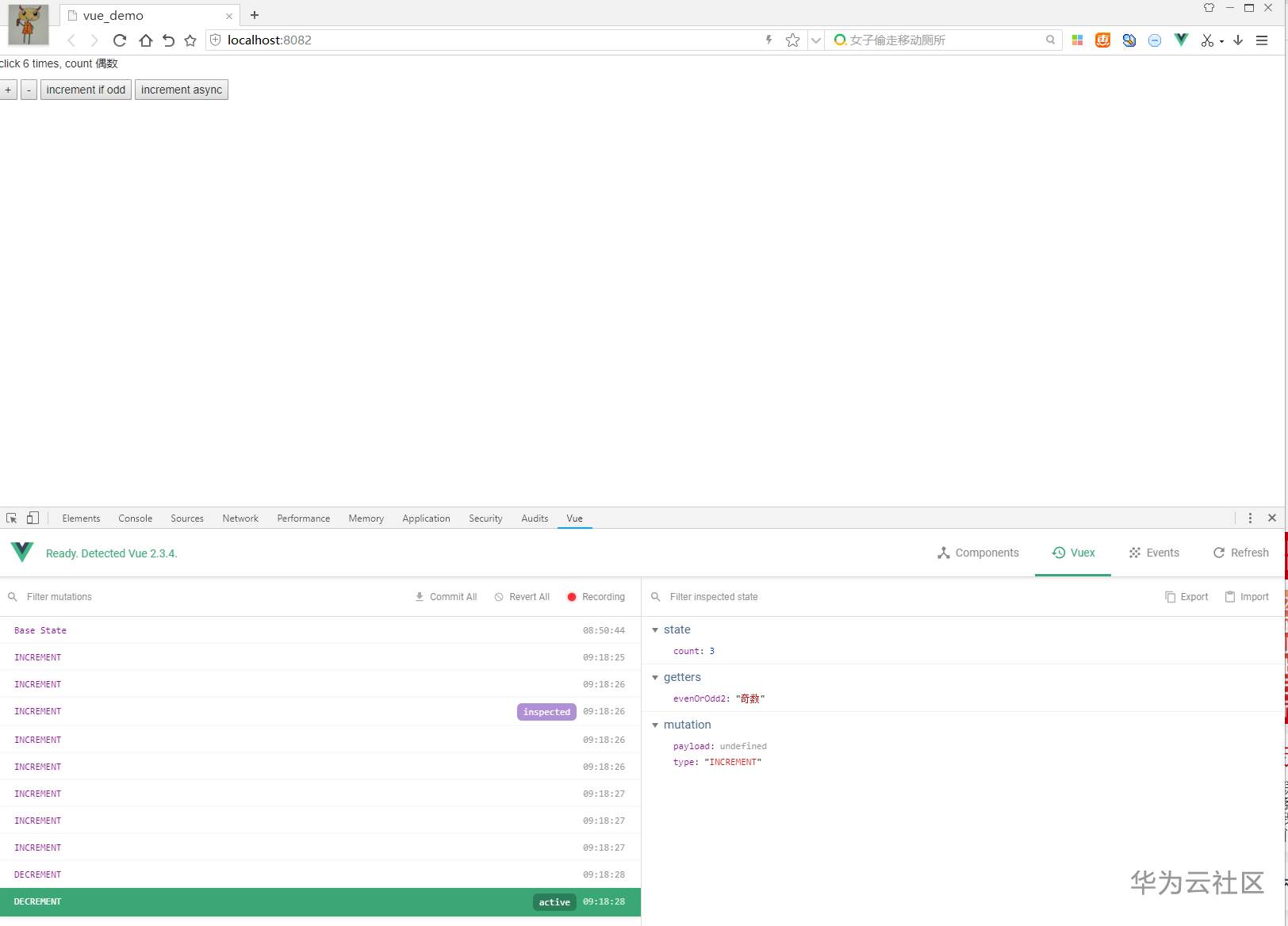Viewport: 1288px width, 926px height.
Task: Open a new browser tab
Action: tap(255, 15)
